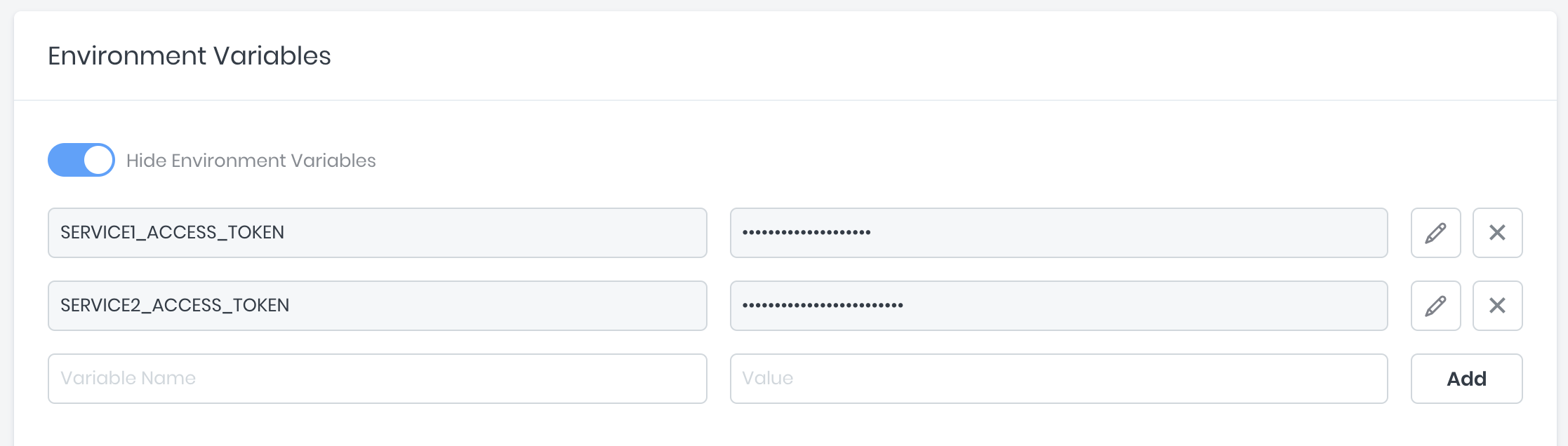Click the hidden dots in first token value

pos(806,233)
